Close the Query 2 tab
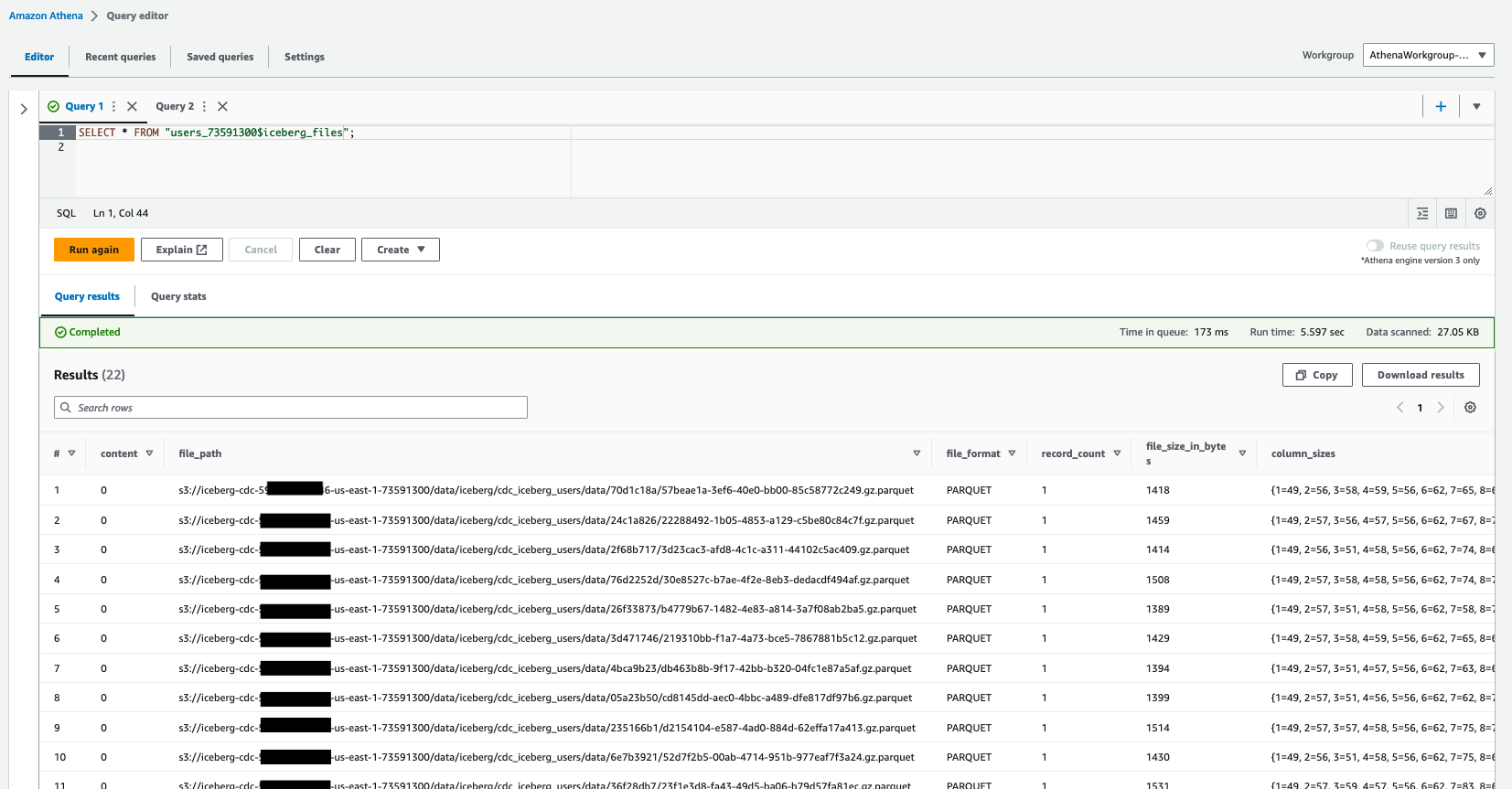This screenshot has width=1512, height=789. click(222, 107)
